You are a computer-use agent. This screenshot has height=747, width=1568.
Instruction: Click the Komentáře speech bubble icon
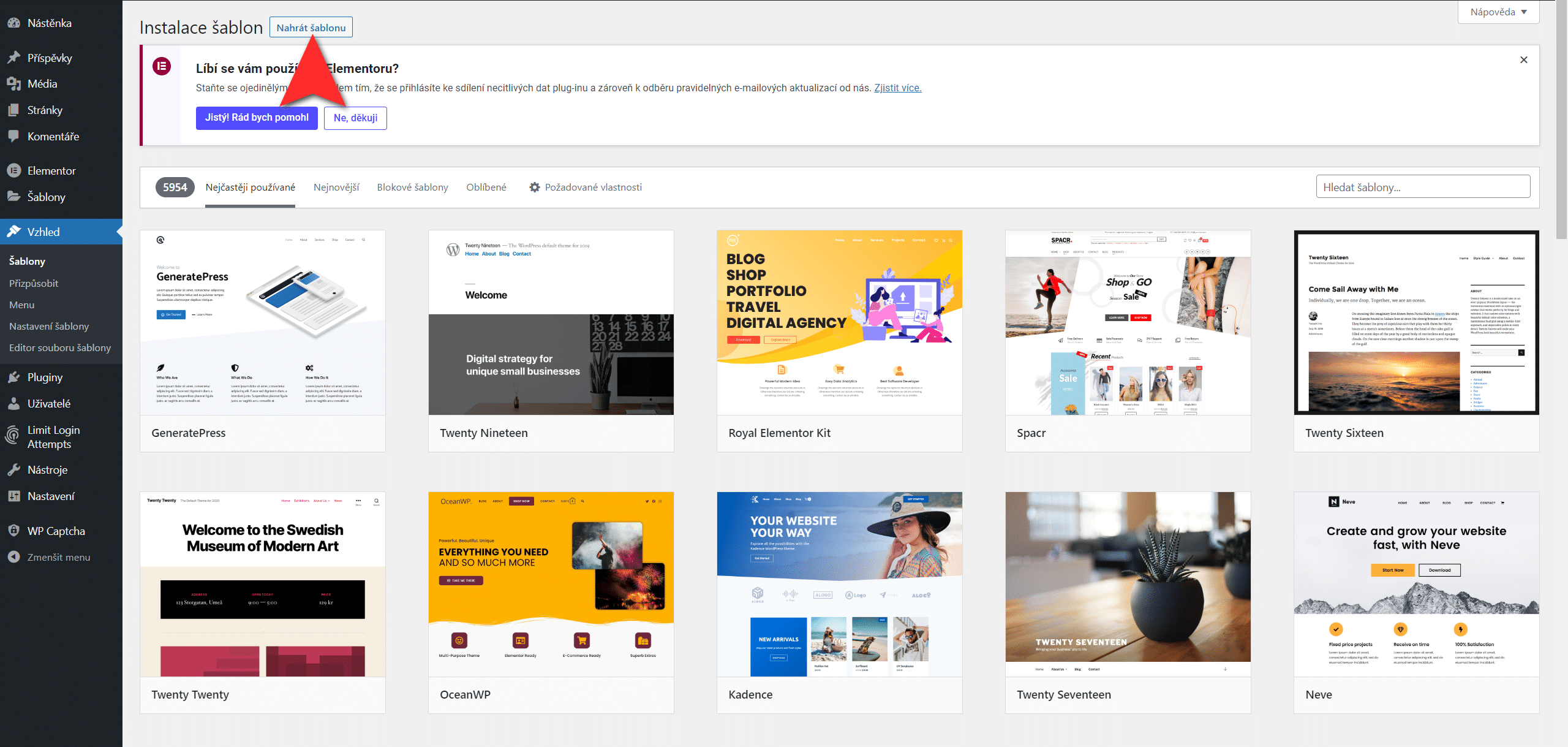point(13,136)
